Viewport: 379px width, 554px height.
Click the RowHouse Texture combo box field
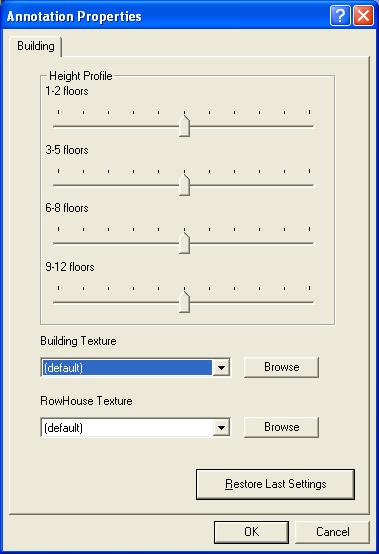click(x=136, y=428)
